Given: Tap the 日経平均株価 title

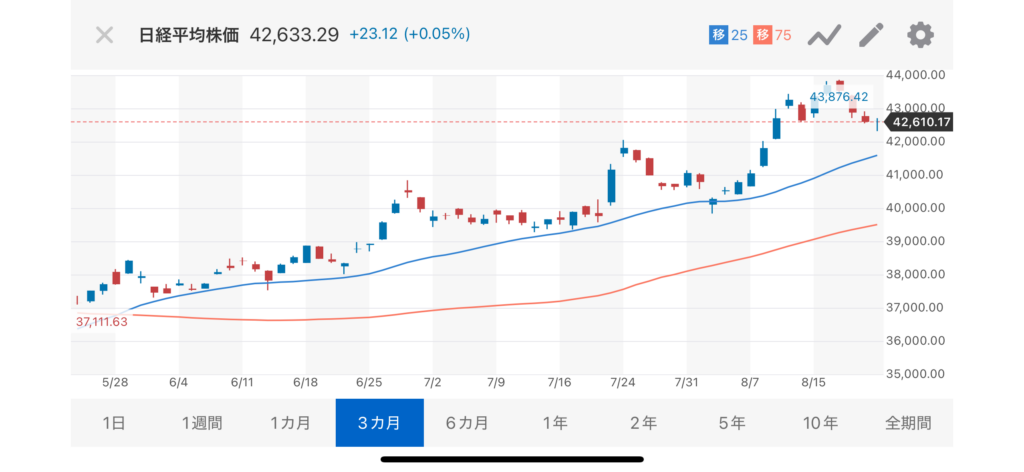Looking at the screenshot, I should pos(189,35).
